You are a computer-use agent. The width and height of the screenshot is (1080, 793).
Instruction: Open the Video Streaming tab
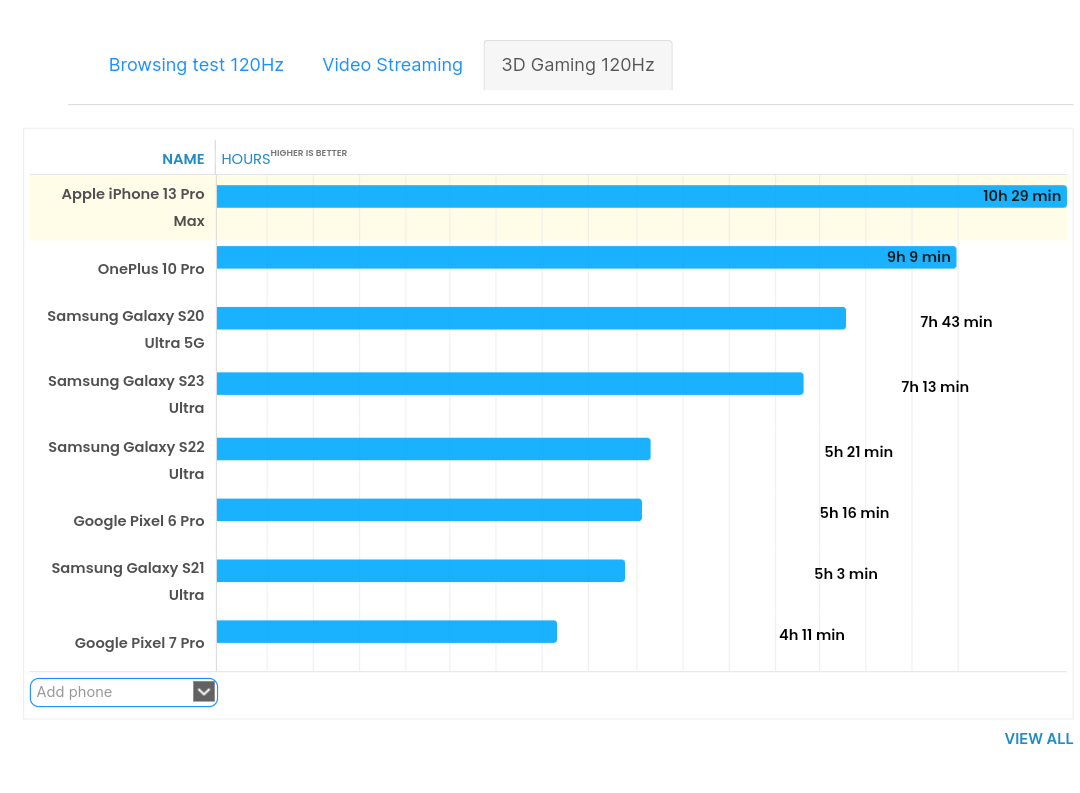(x=392, y=65)
